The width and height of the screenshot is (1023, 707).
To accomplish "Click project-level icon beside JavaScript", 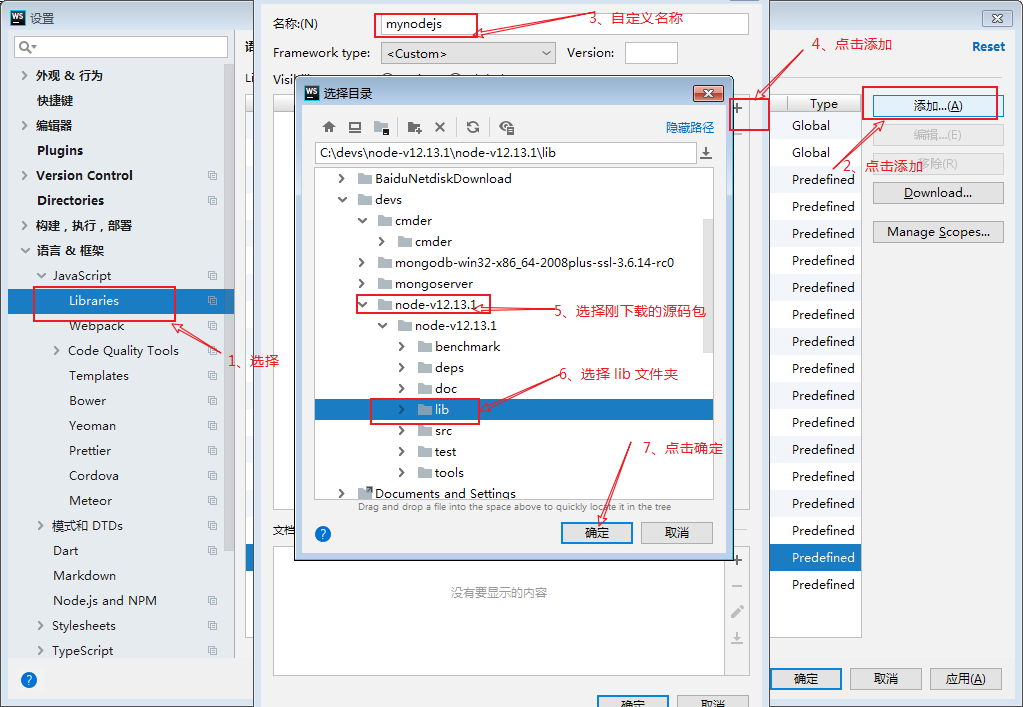I will (213, 275).
